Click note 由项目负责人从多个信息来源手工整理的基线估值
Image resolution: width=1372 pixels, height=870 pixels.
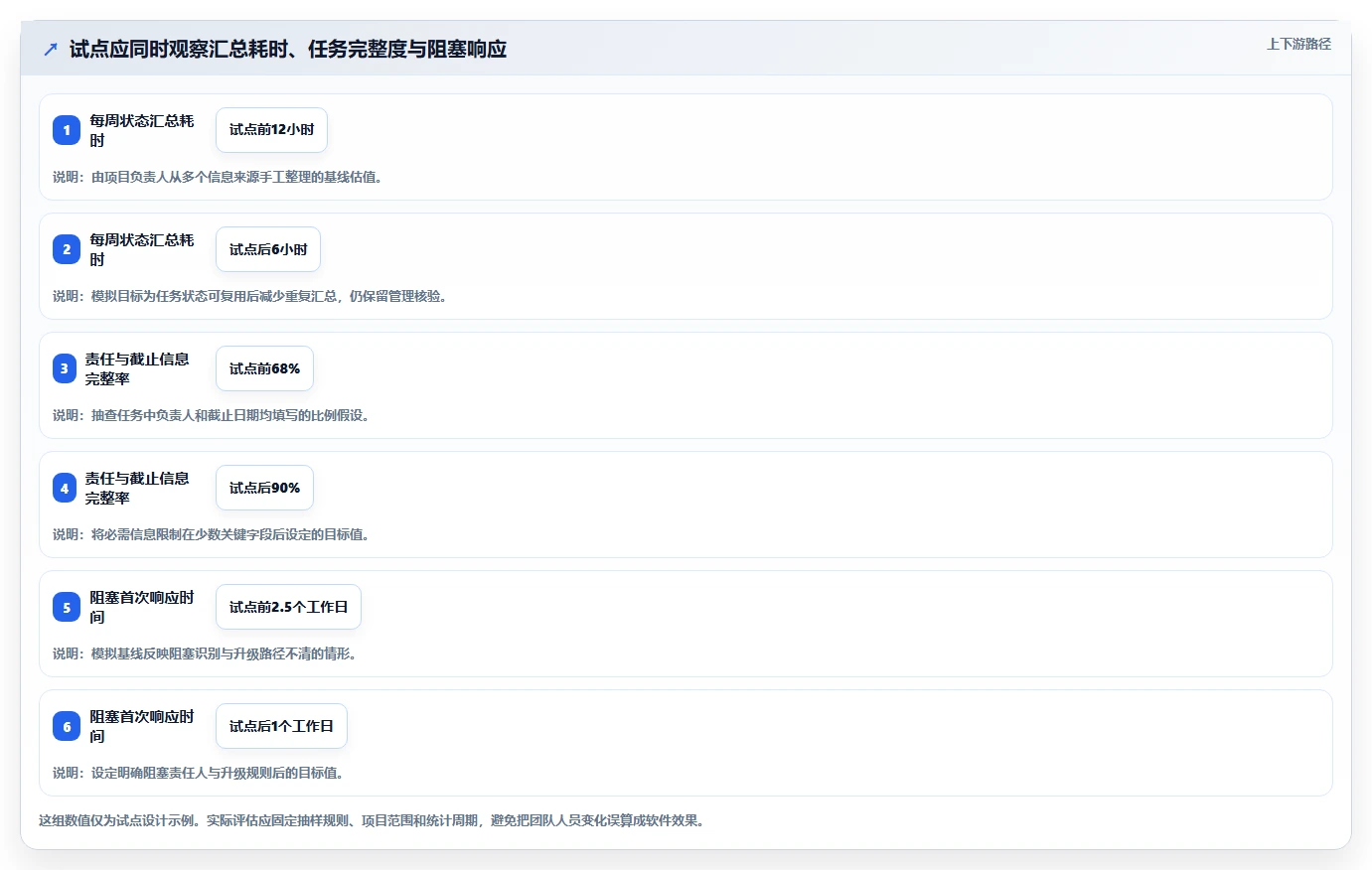[218, 177]
